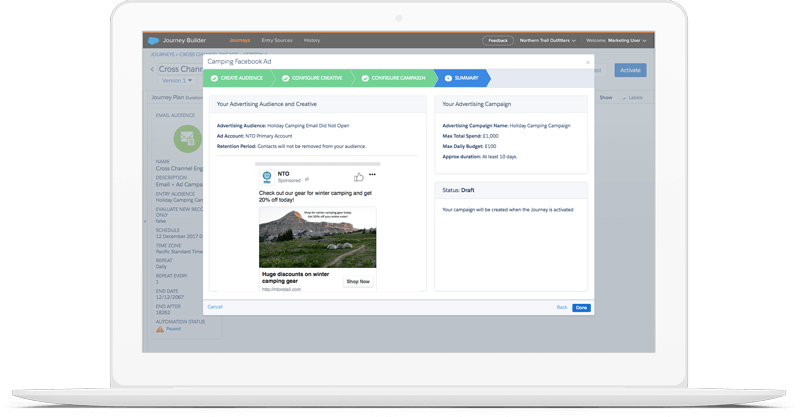Switch to the Entry Sources tab
The image size is (800, 417).
click(276, 40)
